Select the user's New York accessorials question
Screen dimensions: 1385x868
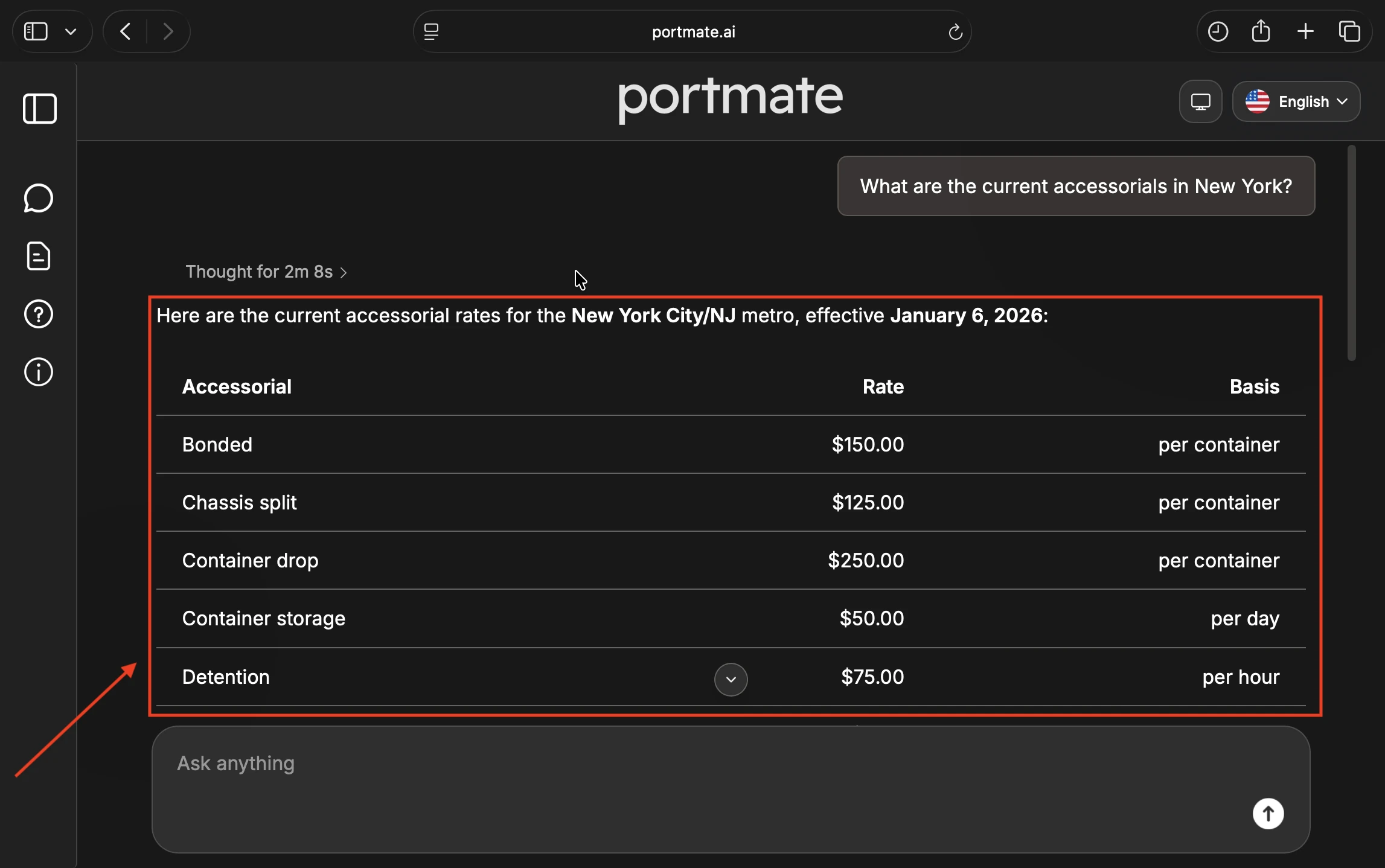[1076, 186]
